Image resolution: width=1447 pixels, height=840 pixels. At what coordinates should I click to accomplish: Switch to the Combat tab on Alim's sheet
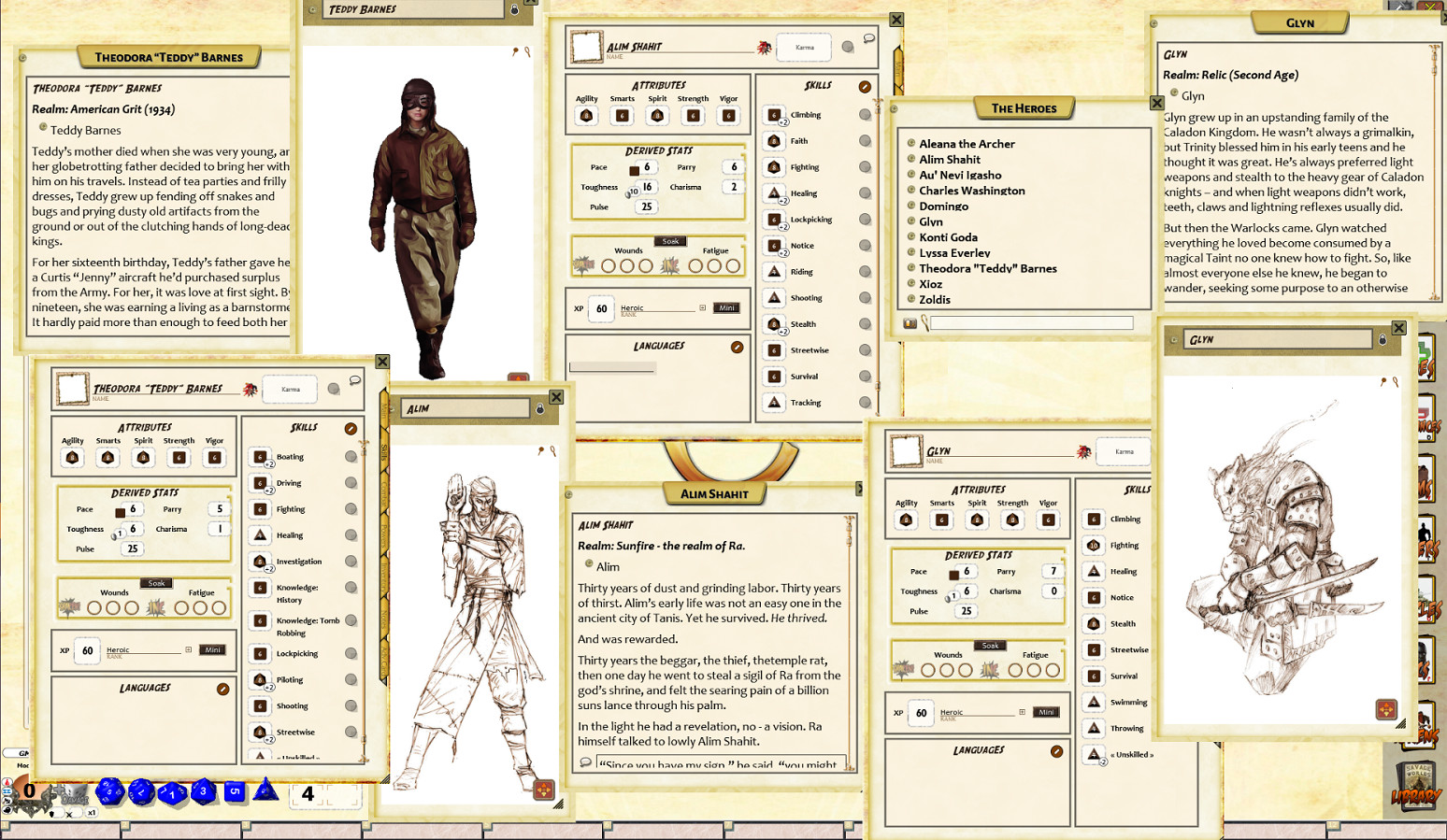click(x=383, y=493)
